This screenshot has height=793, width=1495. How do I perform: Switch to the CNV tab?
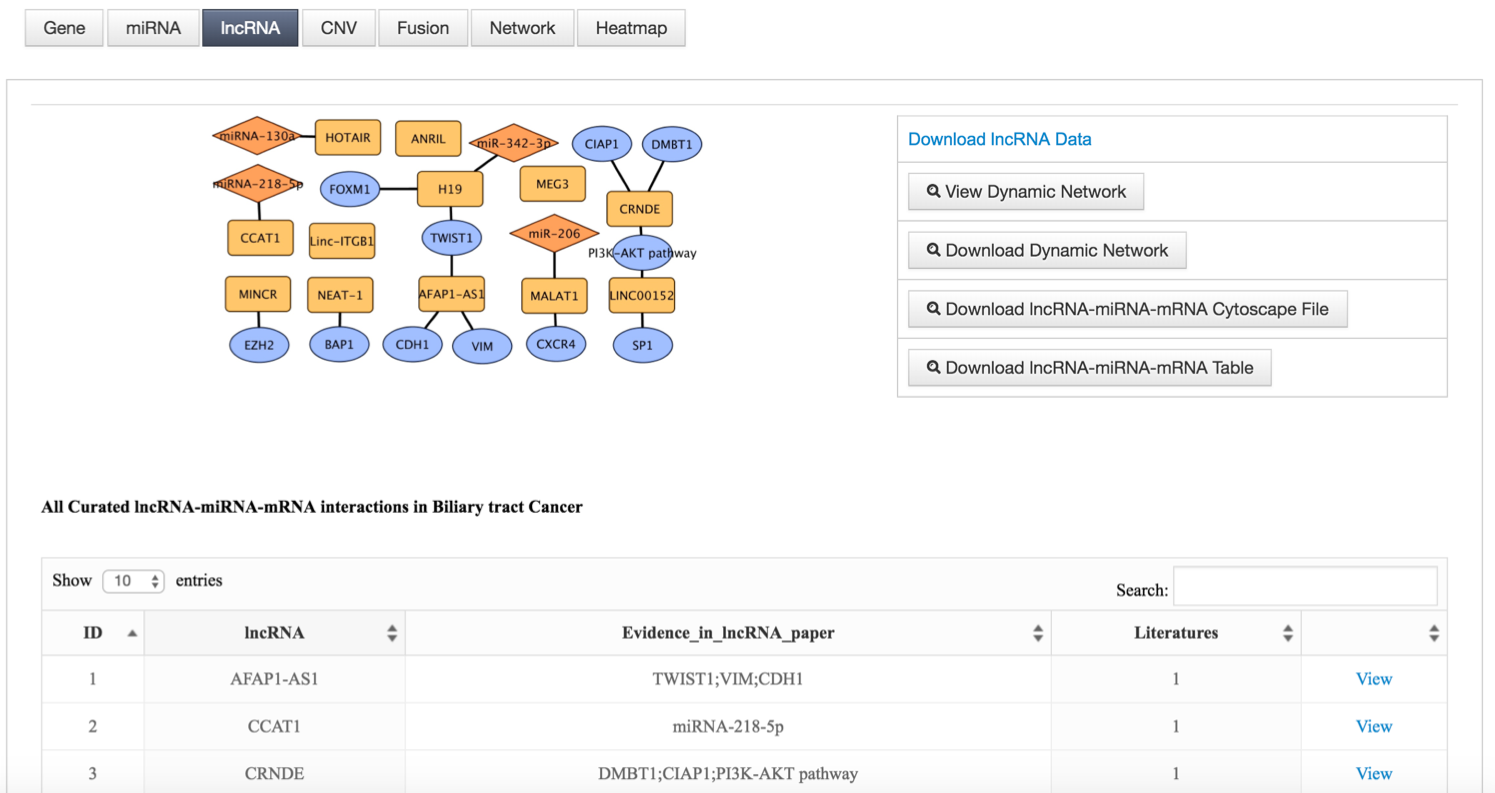[339, 28]
